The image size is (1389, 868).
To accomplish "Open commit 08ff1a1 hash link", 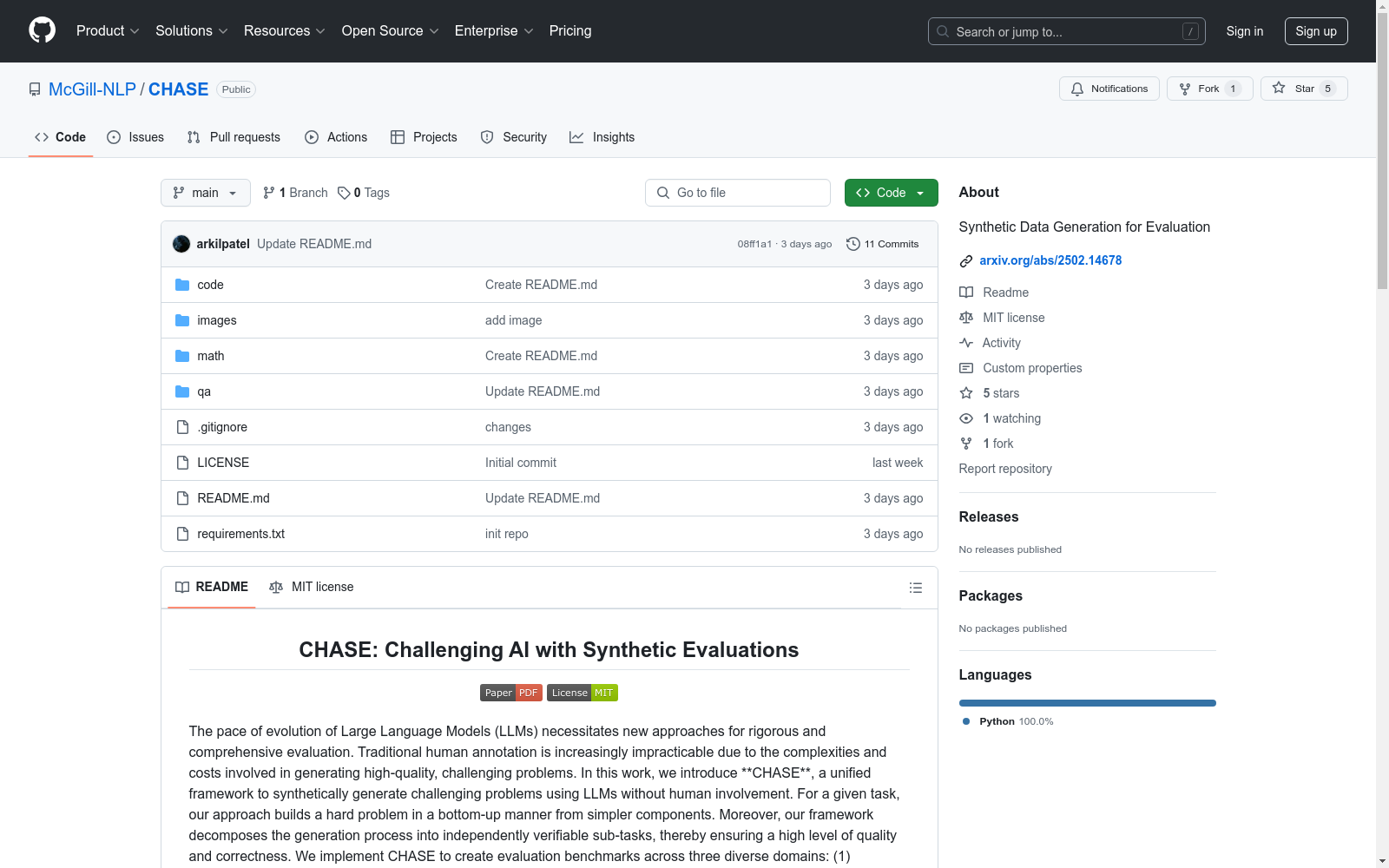I will tap(754, 244).
